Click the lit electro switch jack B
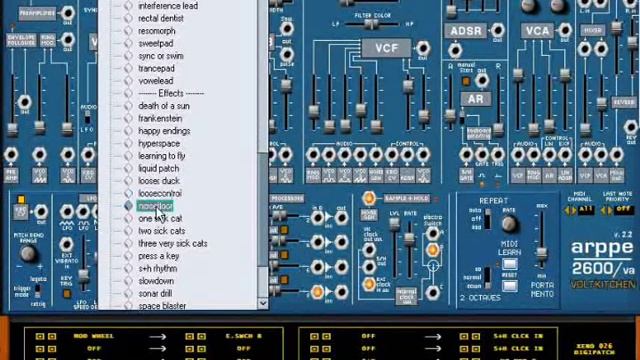The width and height of the screenshot is (640, 360). (x=433, y=250)
